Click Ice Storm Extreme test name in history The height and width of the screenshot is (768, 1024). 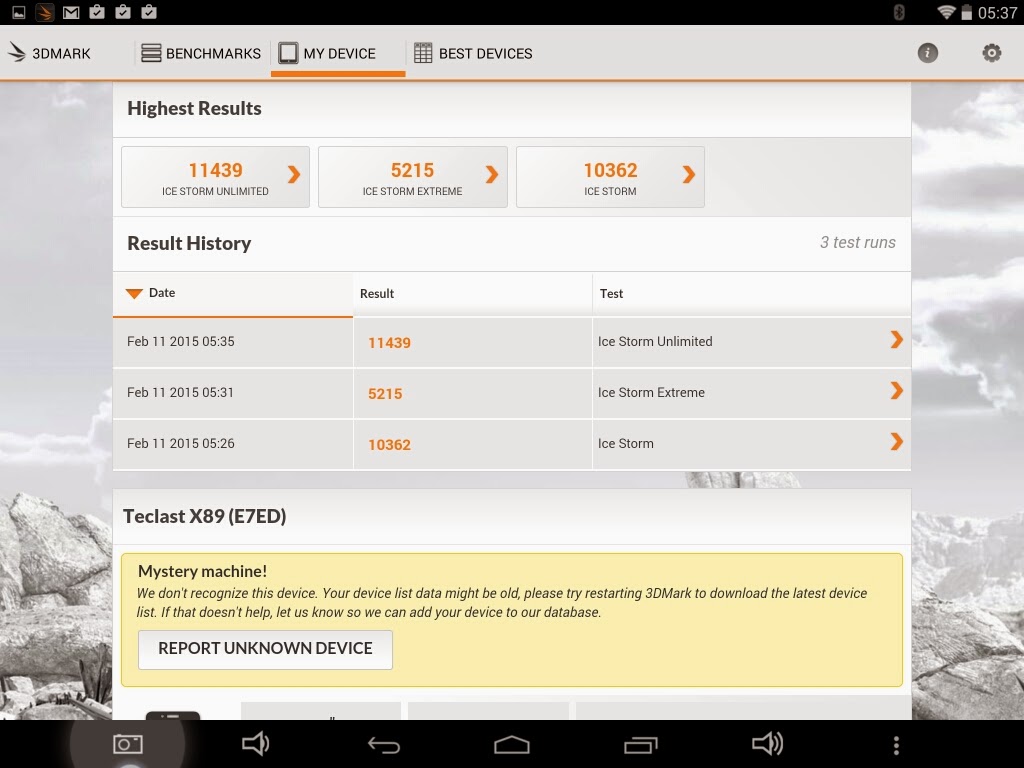pos(651,392)
